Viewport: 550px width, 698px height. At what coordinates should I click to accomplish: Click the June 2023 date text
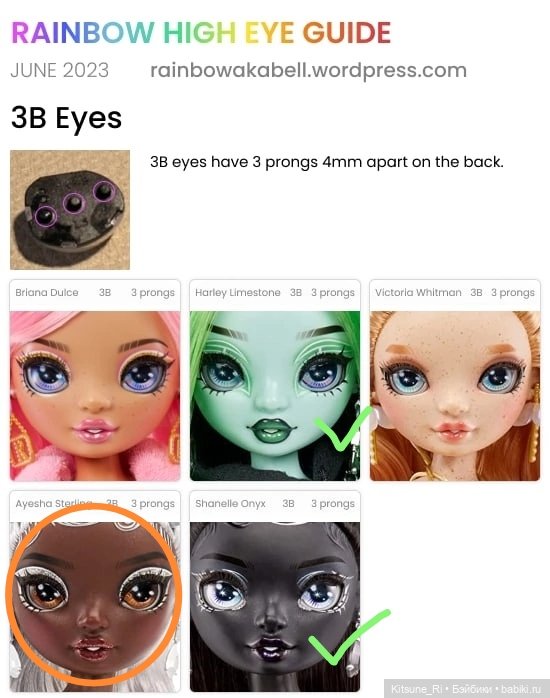60,70
